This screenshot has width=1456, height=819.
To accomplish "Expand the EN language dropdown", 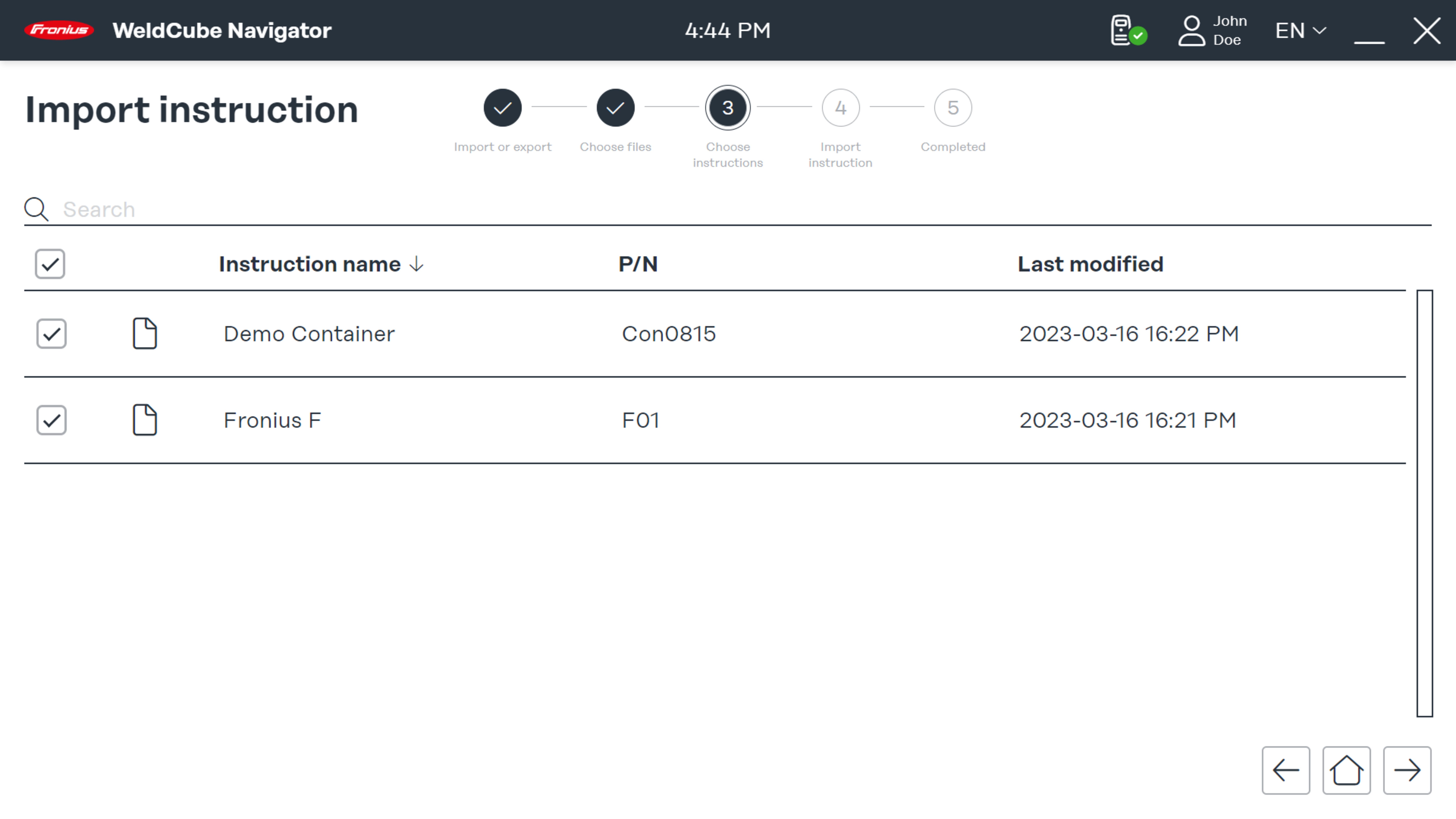I will point(1300,31).
